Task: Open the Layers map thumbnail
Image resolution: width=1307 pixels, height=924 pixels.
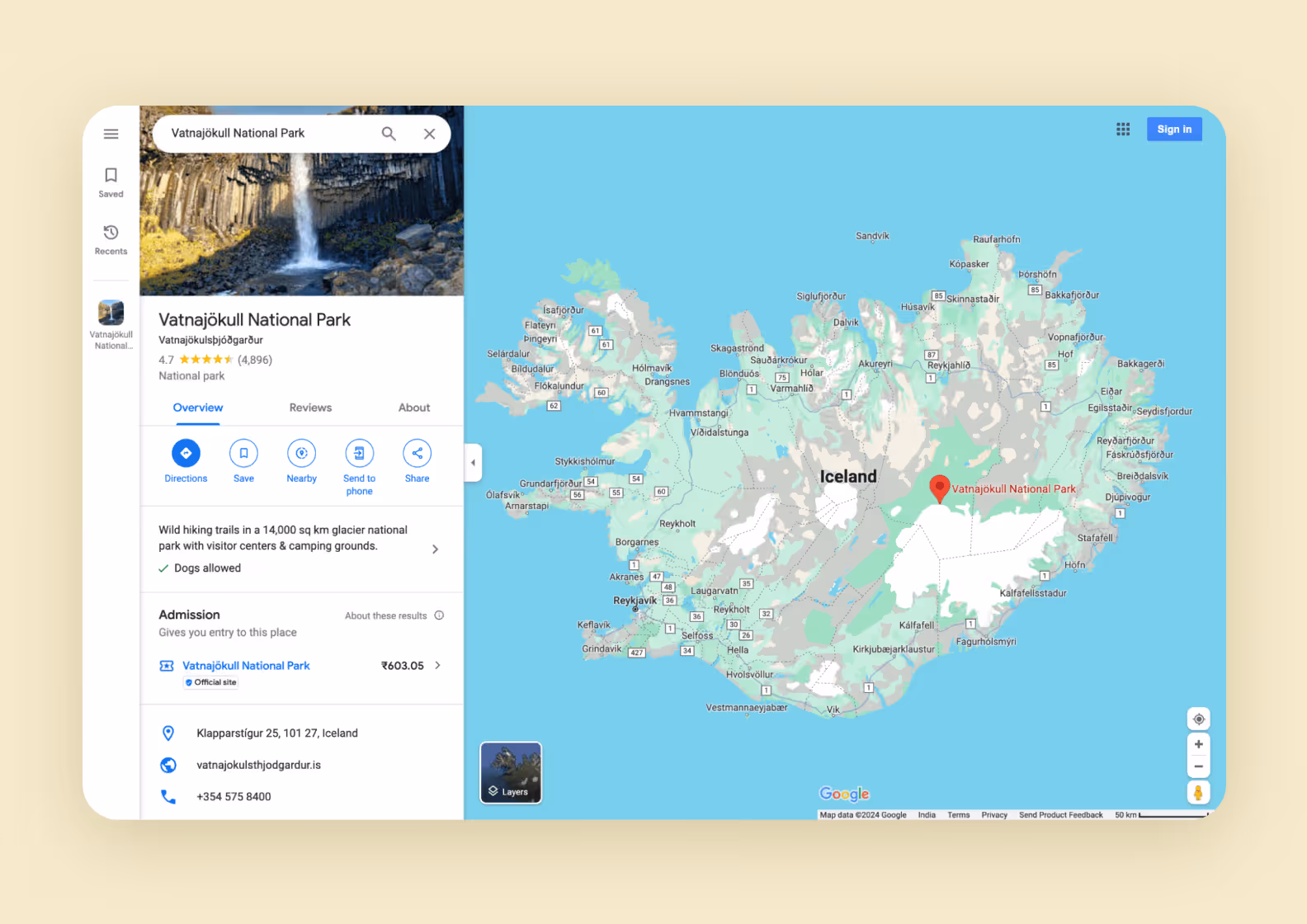Action: point(511,772)
